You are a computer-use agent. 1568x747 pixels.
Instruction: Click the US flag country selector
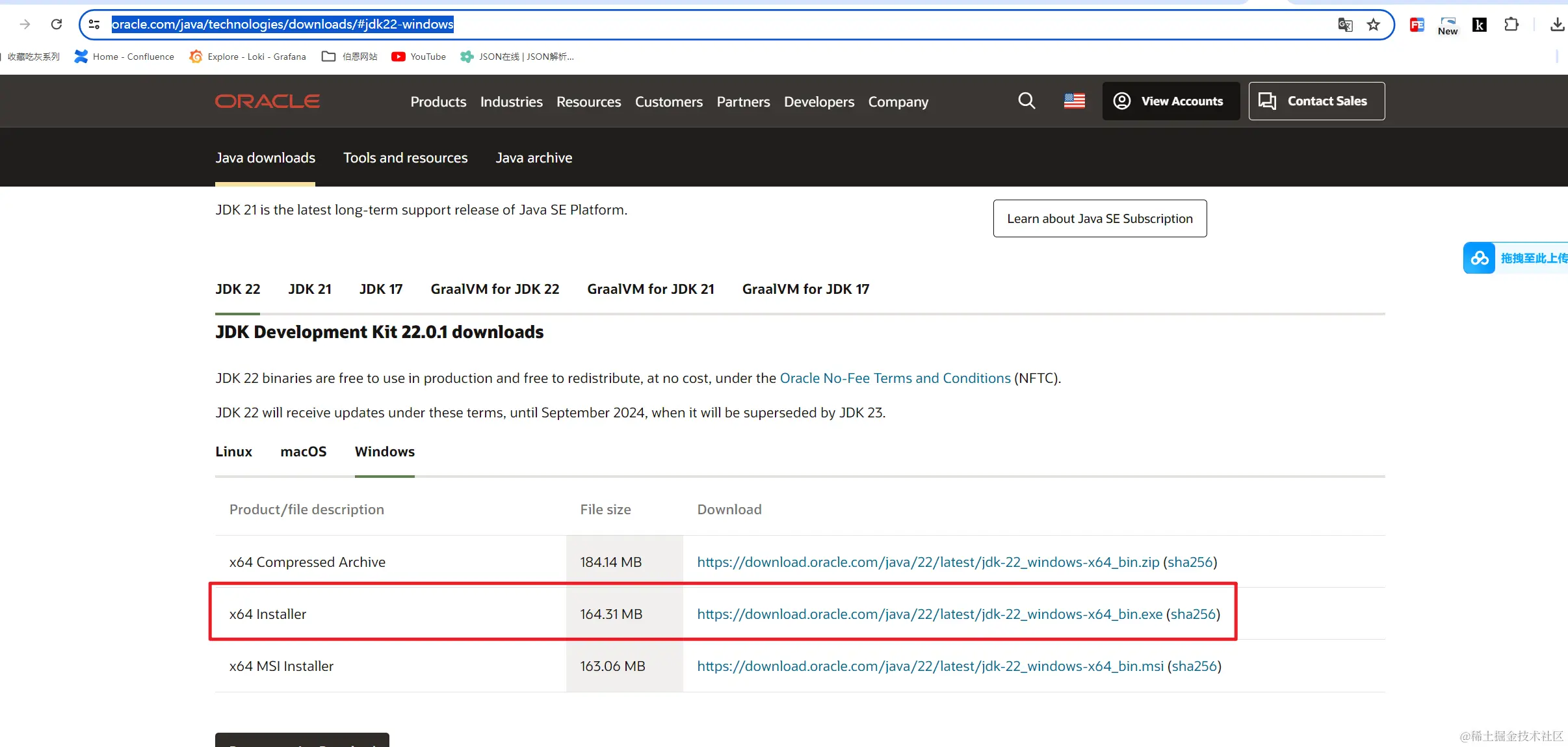[x=1074, y=101]
